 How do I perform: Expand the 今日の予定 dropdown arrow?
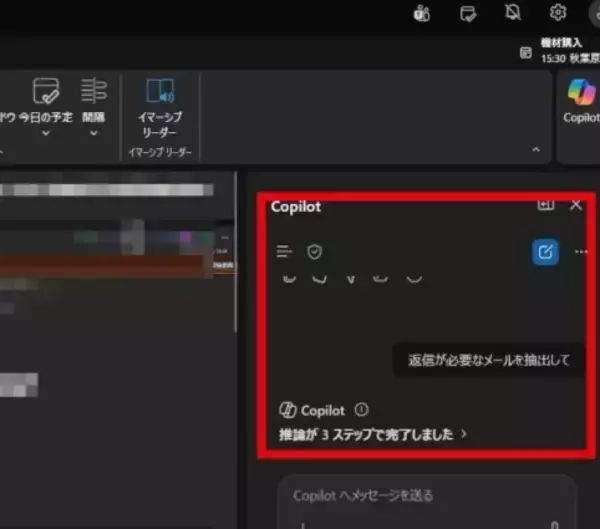pyautogui.click(x=46, y=133)
